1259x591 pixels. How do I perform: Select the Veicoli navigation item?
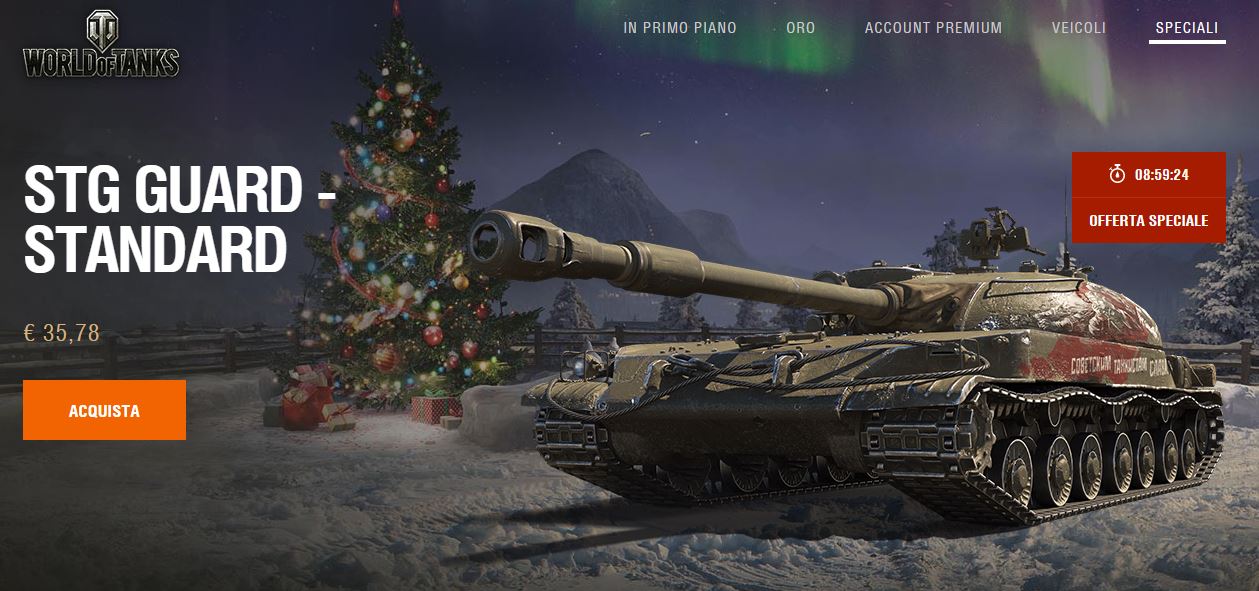click(x=1079, y=28)
